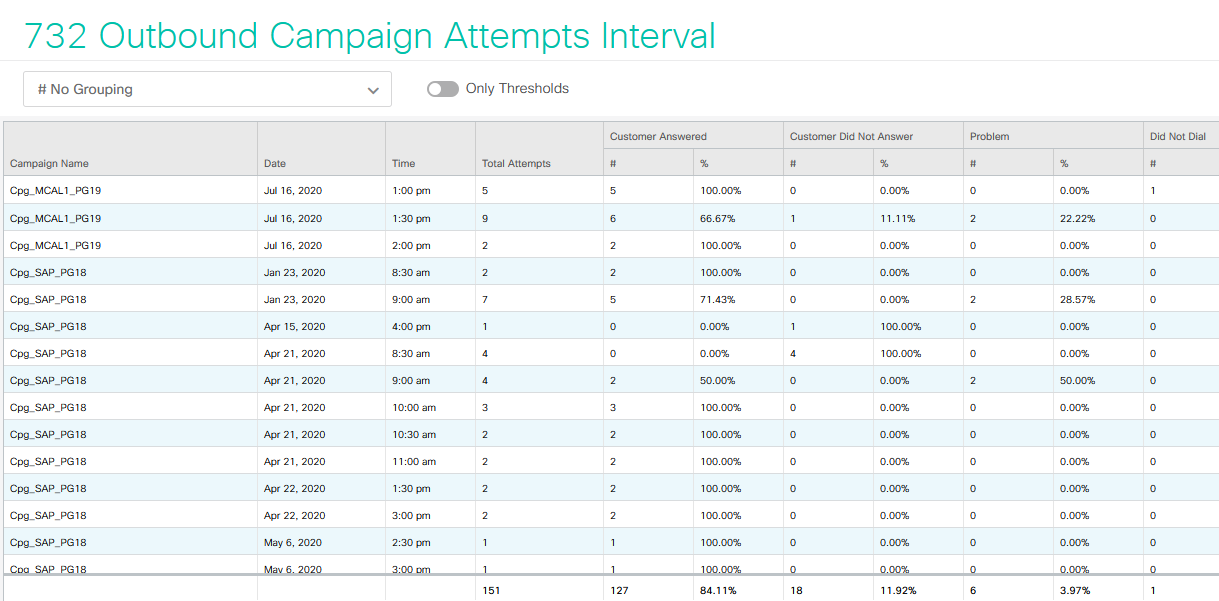Select the Customer Did Not Answer header
Viewport: 1219px width, 601px height.
[851, 136]
